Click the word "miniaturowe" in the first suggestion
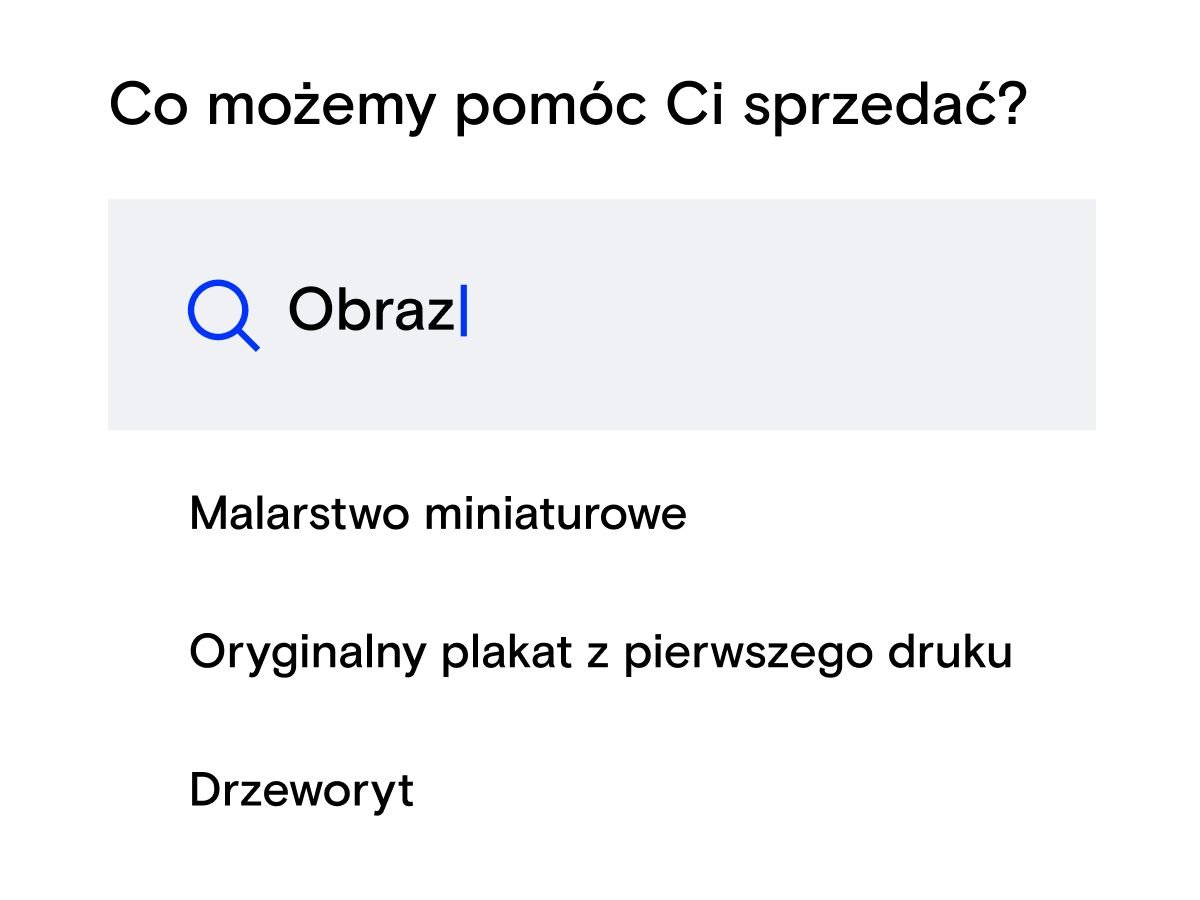This screenshot has width=1200, height=900. point(555,514)
